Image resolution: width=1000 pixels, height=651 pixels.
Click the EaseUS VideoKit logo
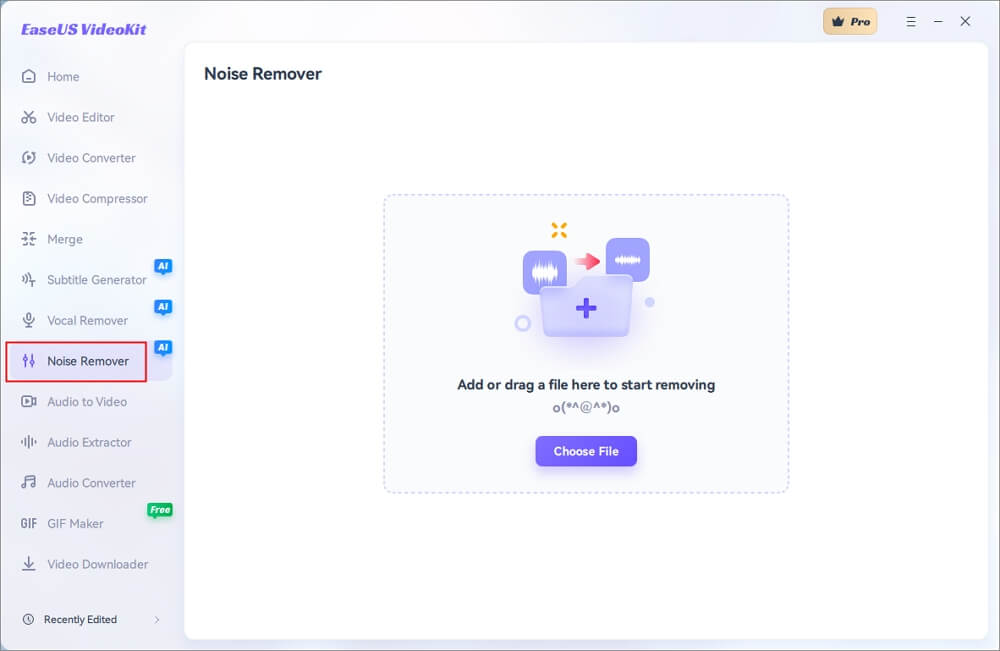click(x=84, y=29)
